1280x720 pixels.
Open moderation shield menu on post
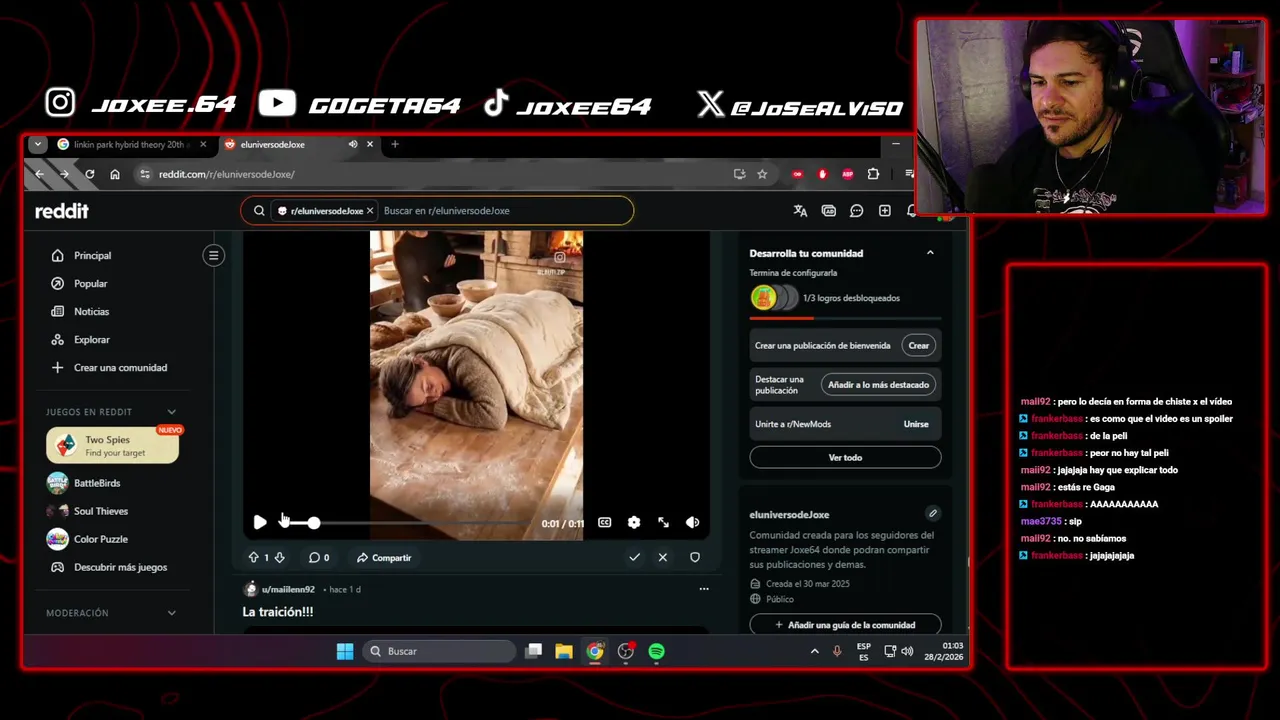pos(695,557)
